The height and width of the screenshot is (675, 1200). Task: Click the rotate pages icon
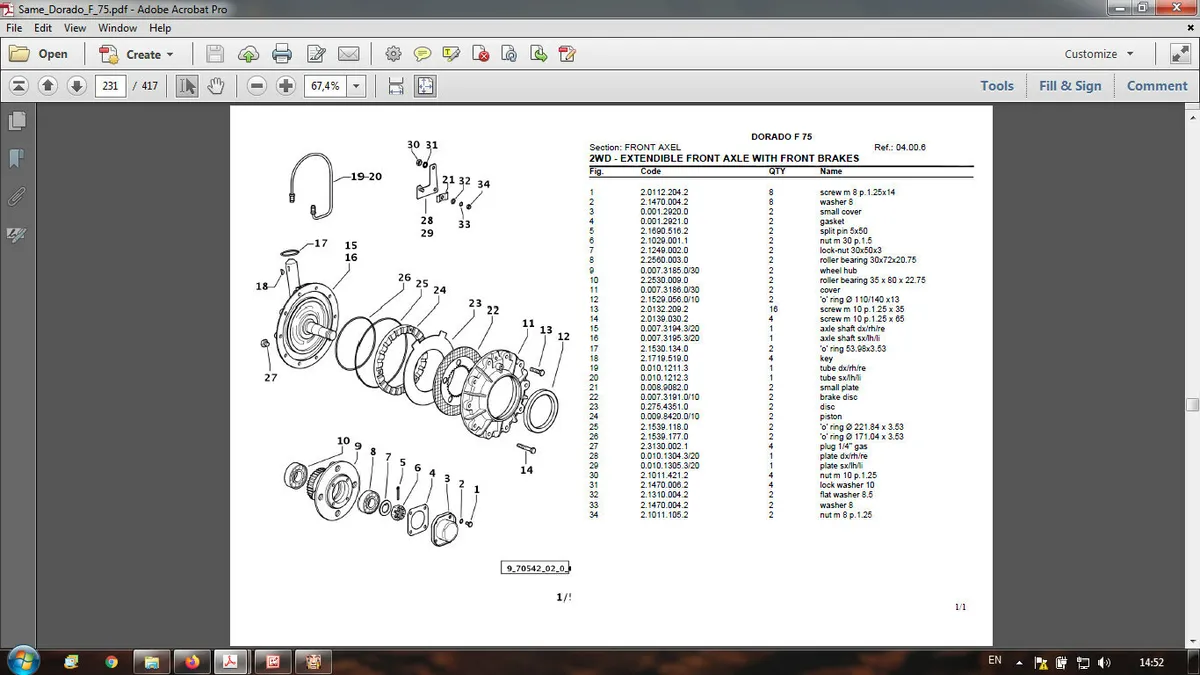coord(509,54)
